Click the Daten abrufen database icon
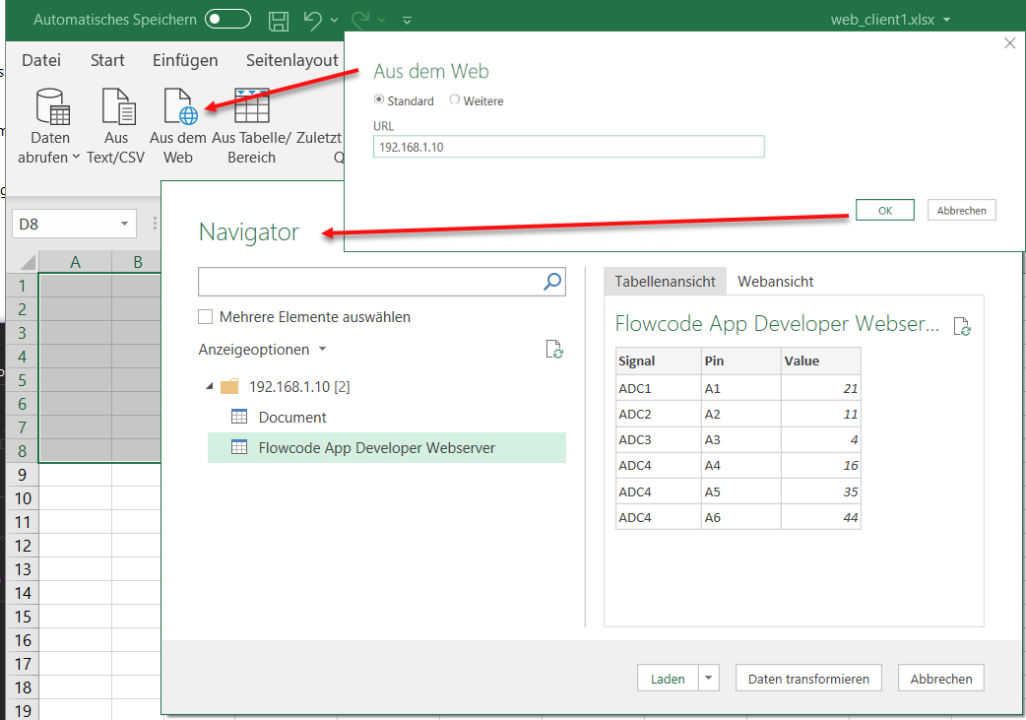Image resolution: width=1026 pixels, height=720 pixels. pos(51,107)
